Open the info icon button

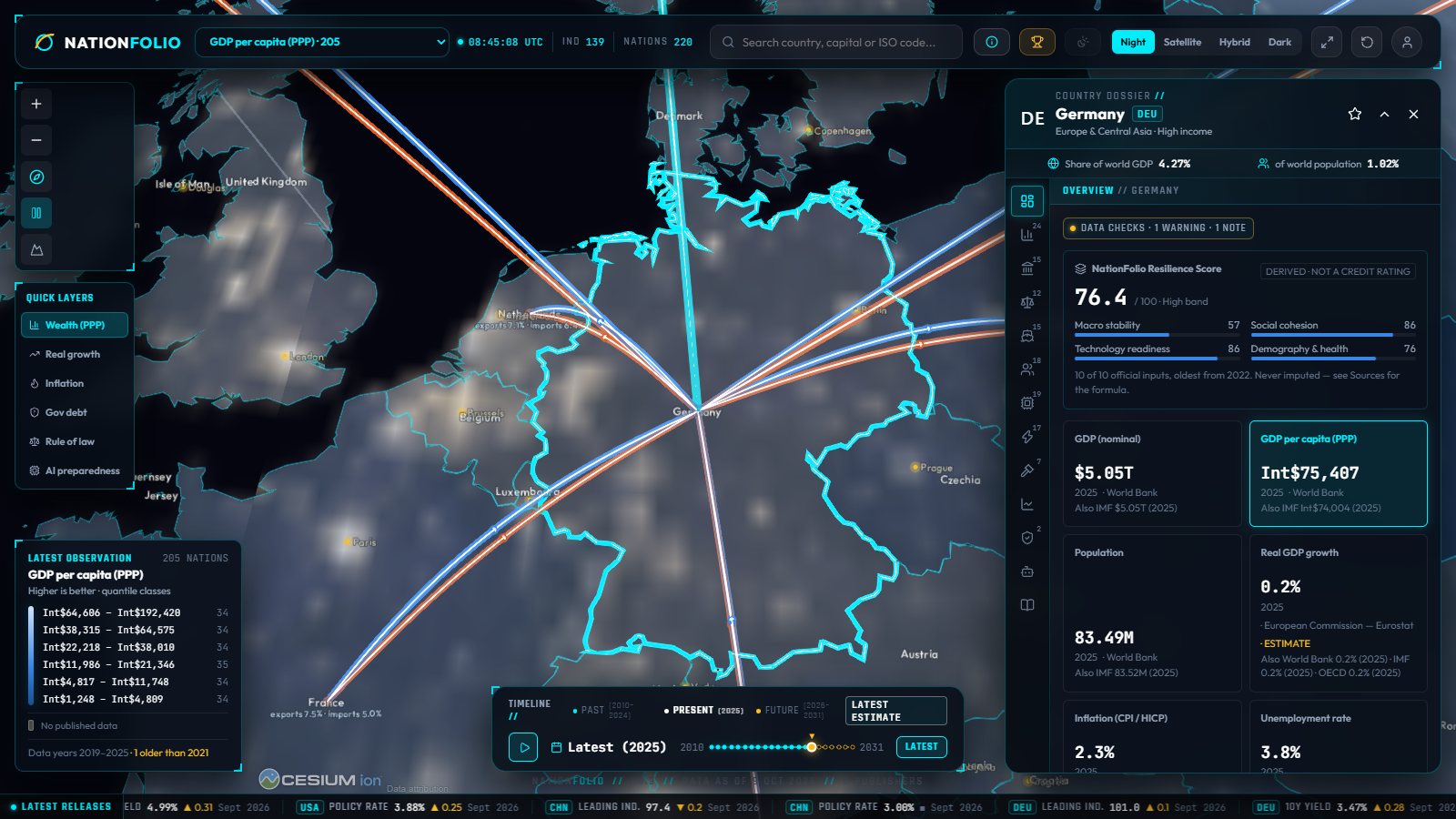(x=992, y=42)
